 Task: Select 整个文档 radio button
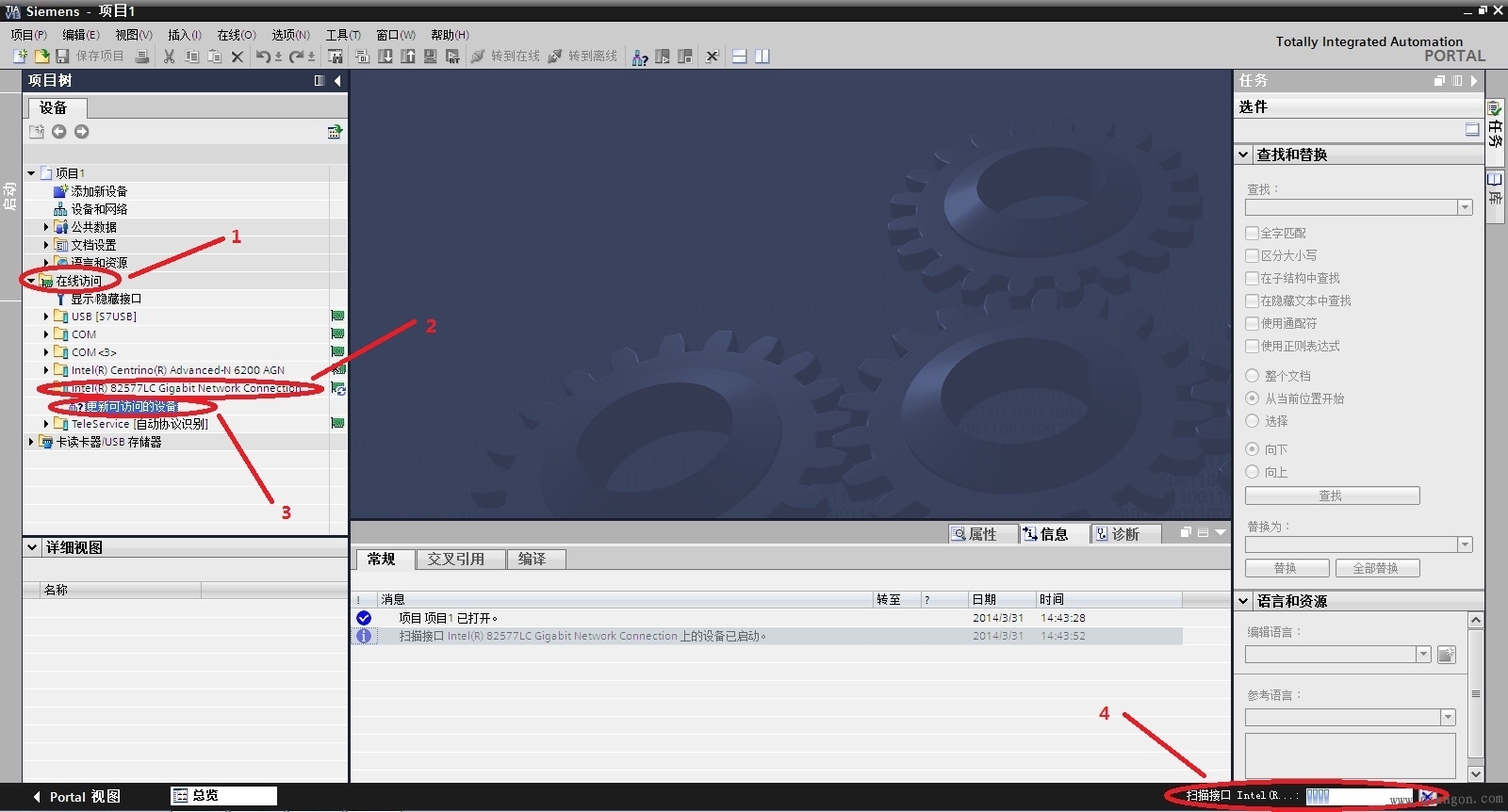1253,376
